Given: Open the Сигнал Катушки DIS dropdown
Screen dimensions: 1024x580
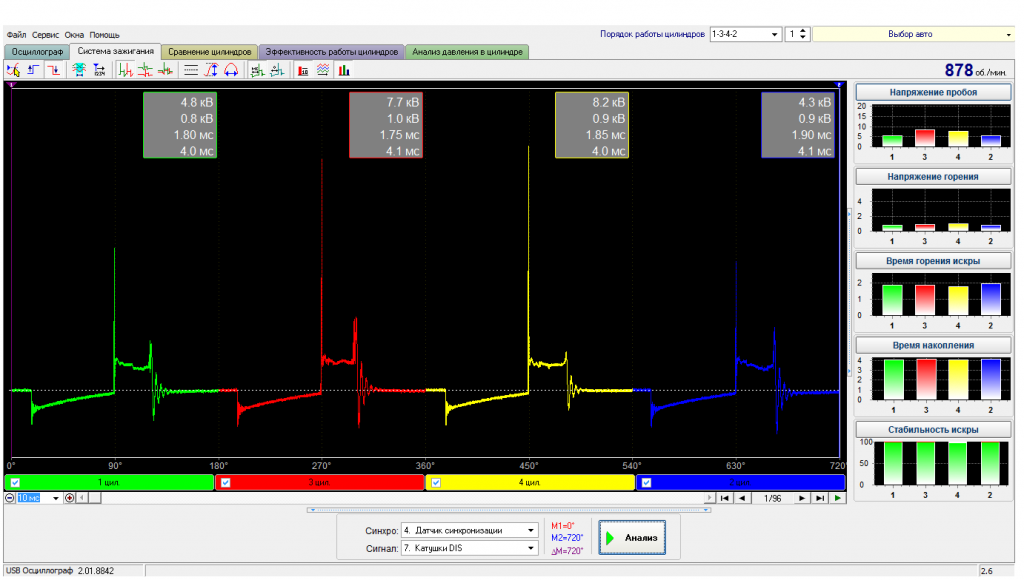Looking at the screenshot, I should click(470, 548).
